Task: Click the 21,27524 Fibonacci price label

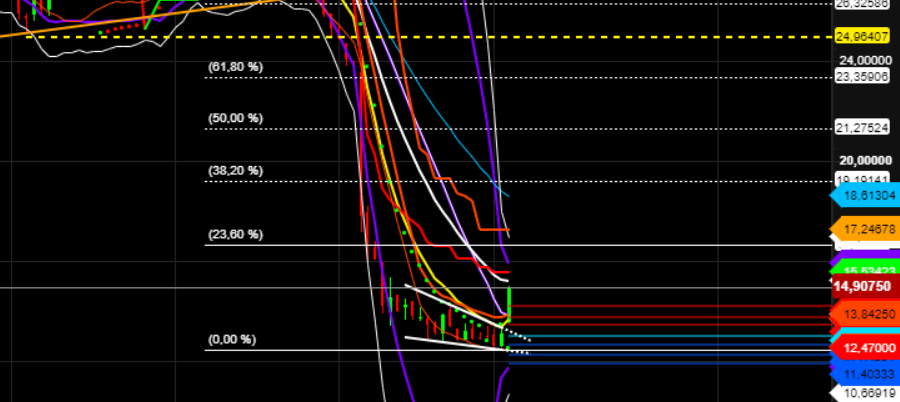Action: tap(863, 128)
